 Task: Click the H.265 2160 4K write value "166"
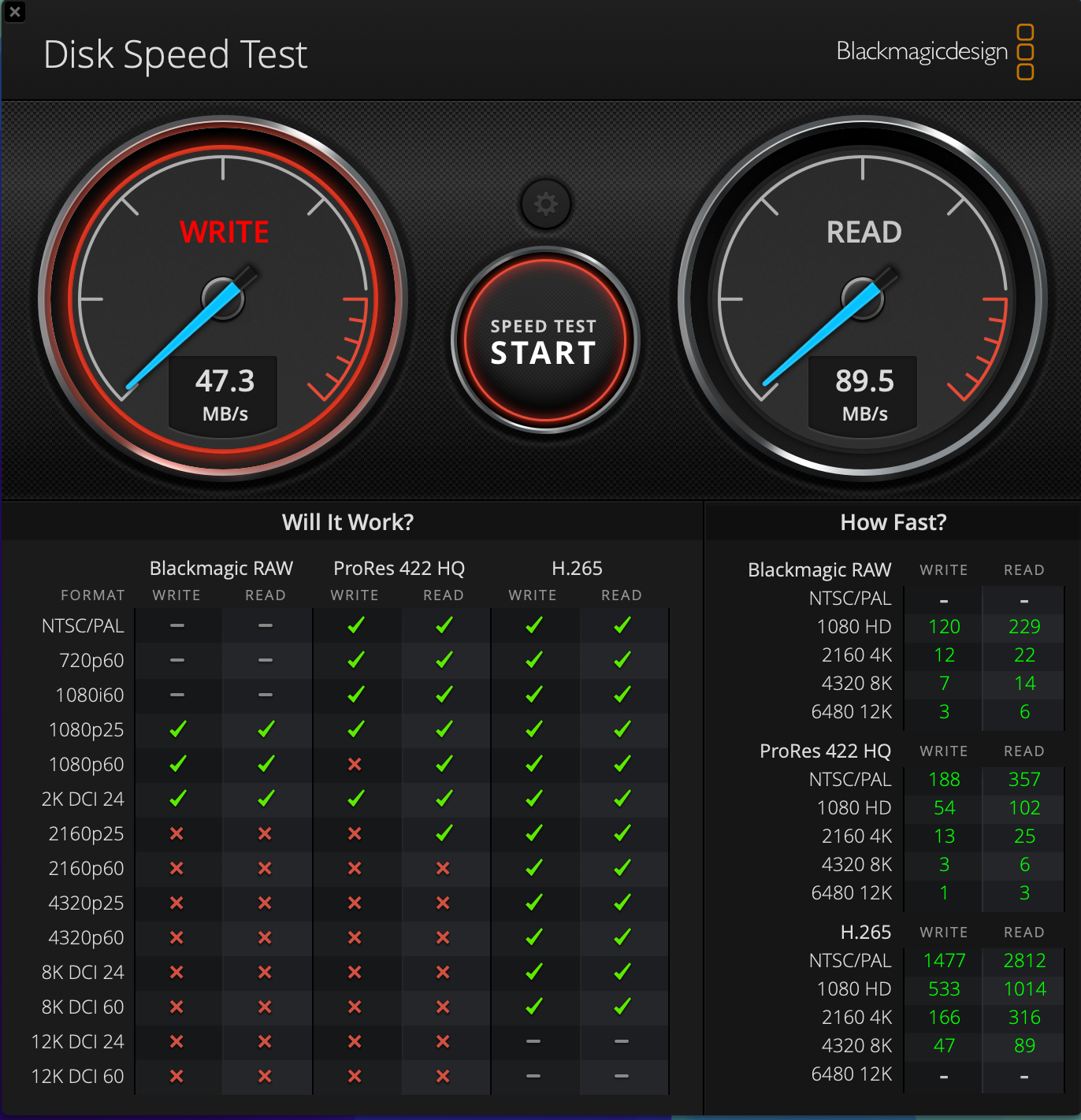tap(944, 1017)
